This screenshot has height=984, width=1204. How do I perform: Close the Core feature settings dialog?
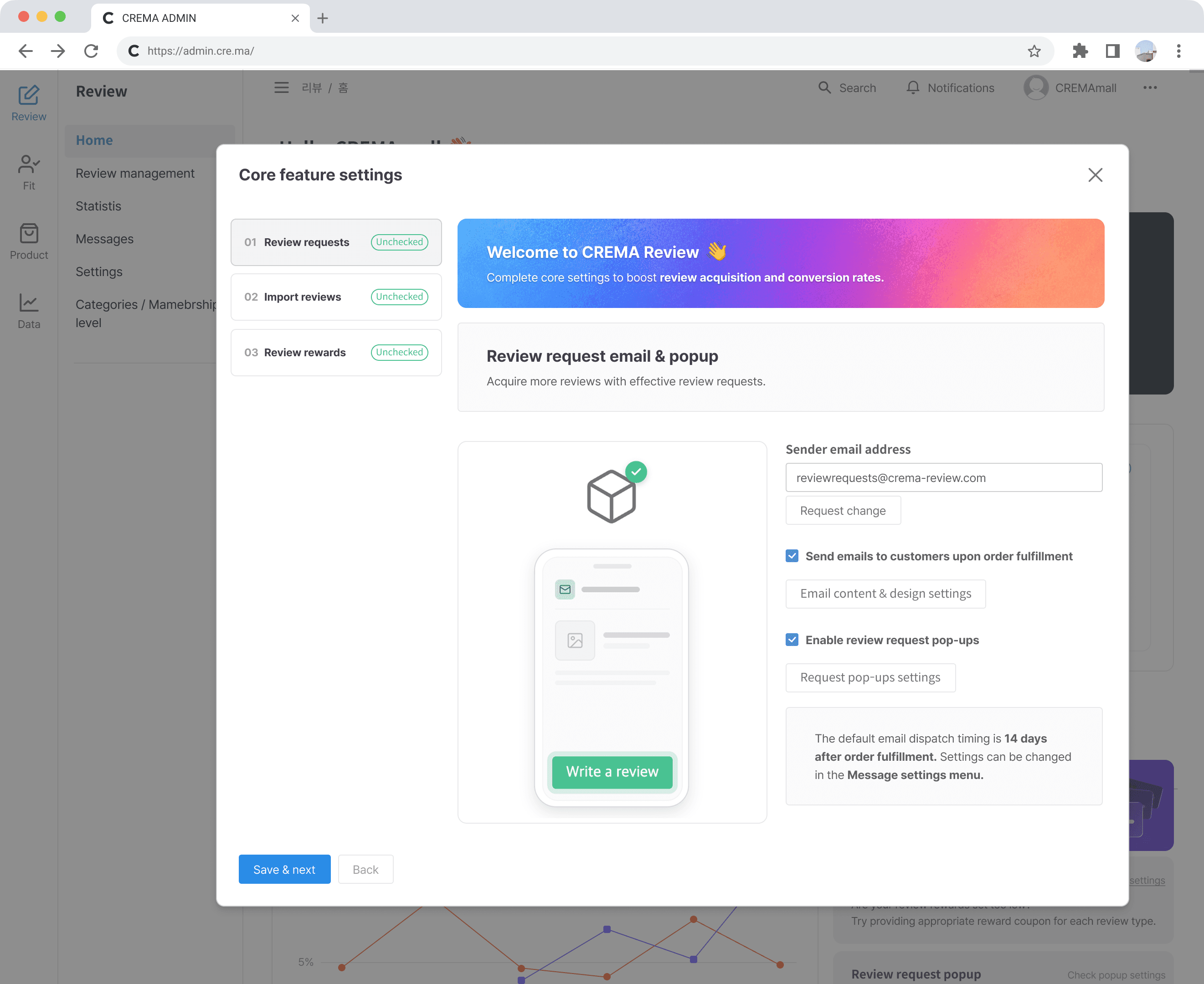1095,175
